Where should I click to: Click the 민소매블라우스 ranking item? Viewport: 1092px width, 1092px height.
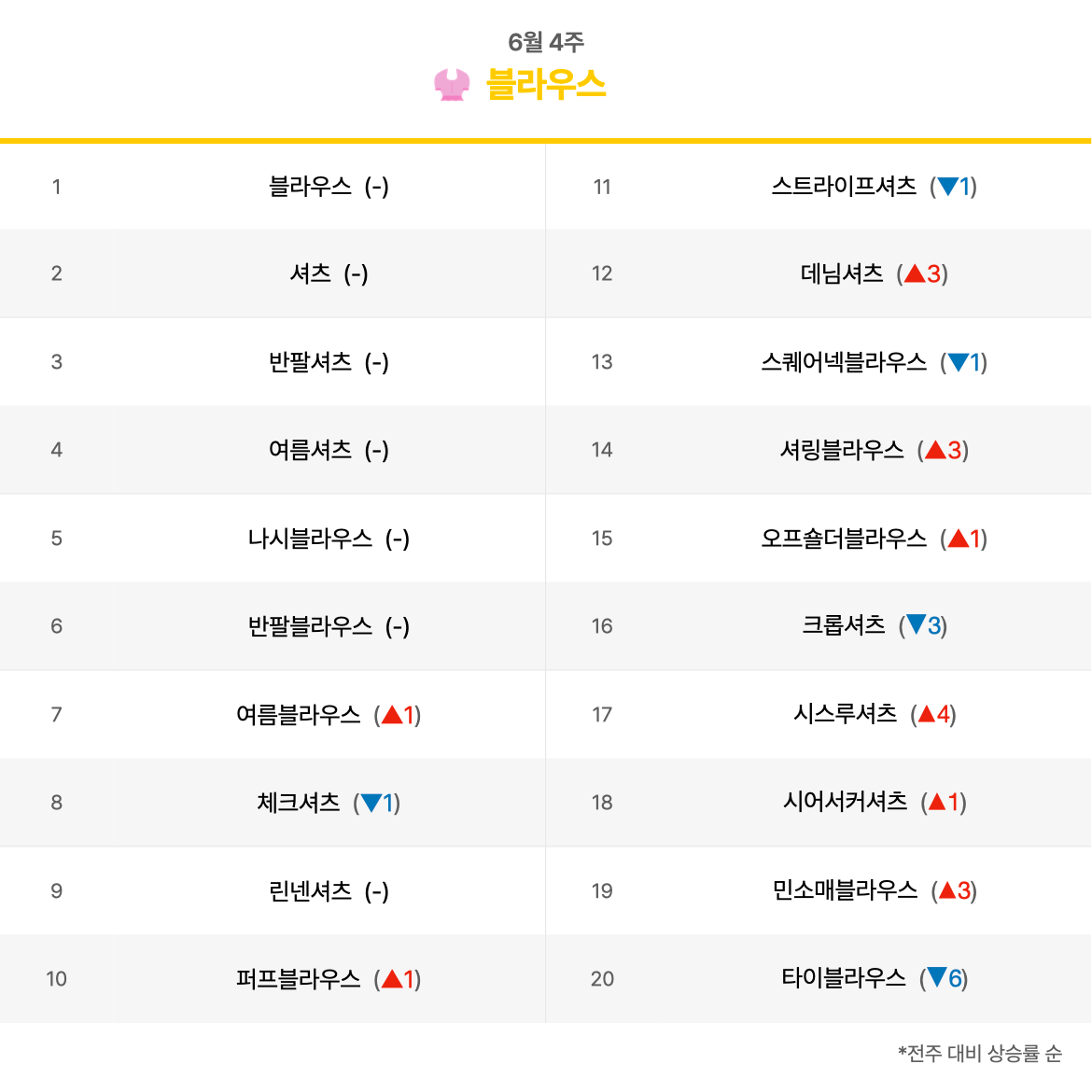(x=845, y=890)
